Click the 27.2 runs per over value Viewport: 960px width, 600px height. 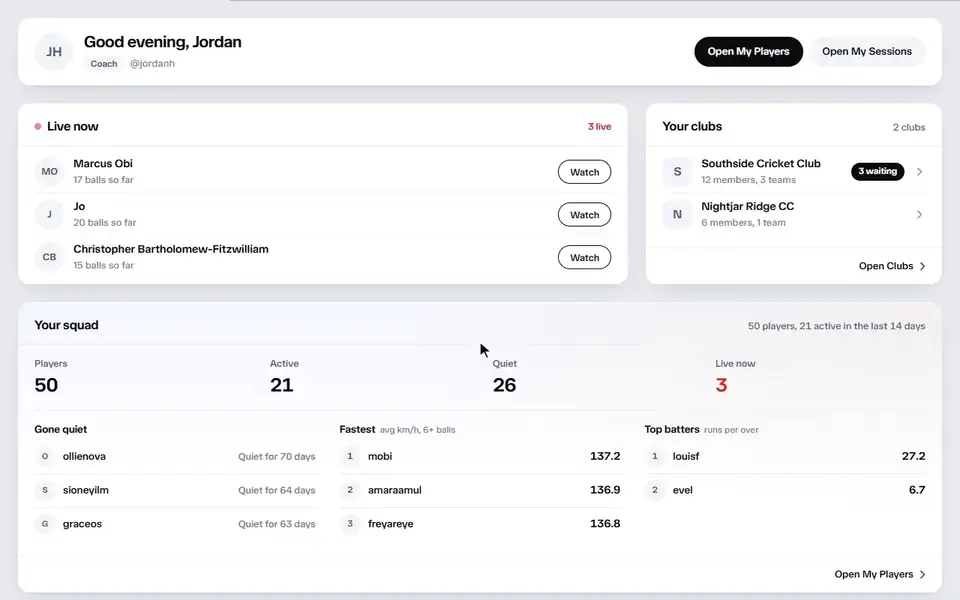(913, 456)
